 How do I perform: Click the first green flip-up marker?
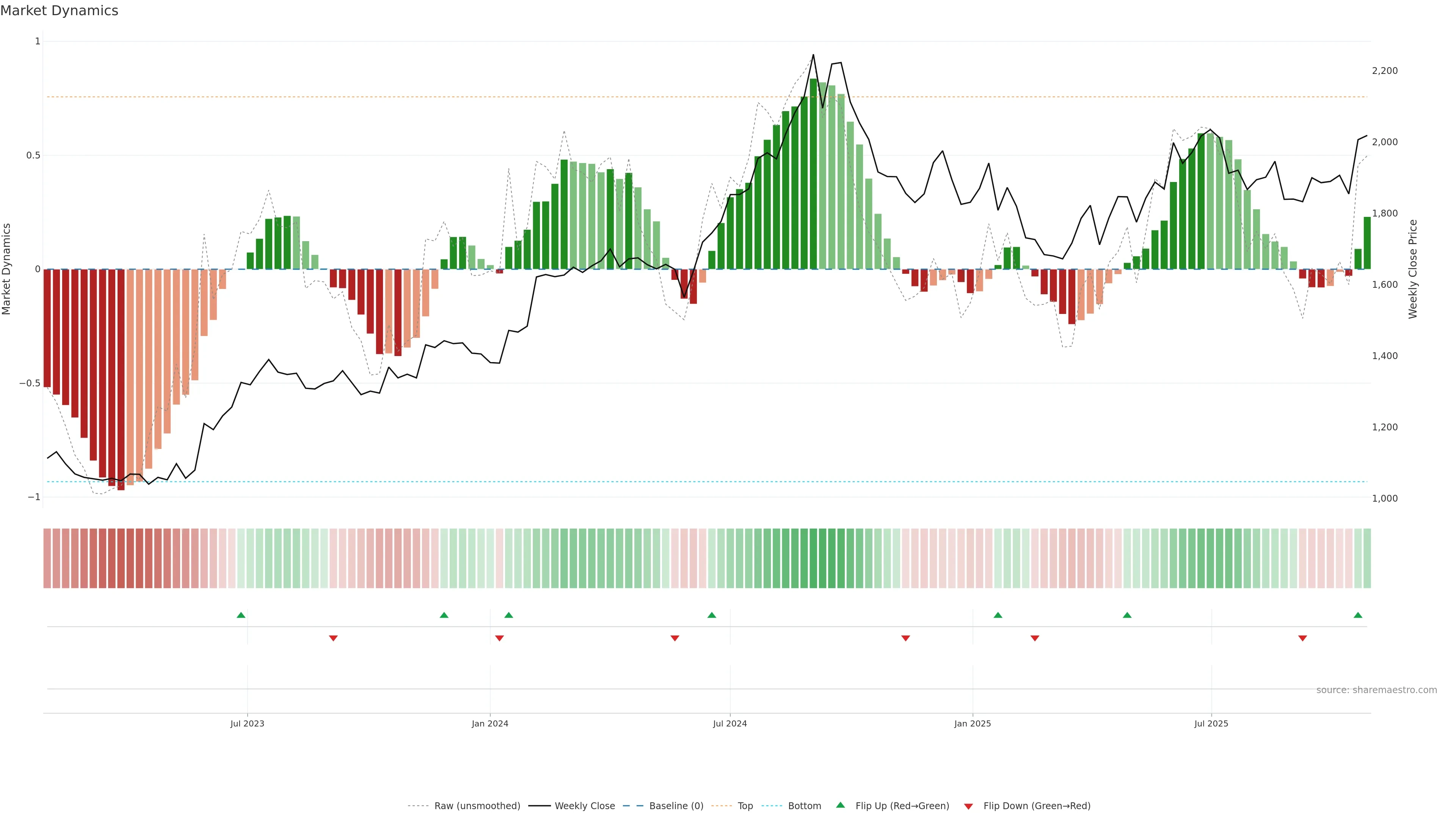pos(241,615)
